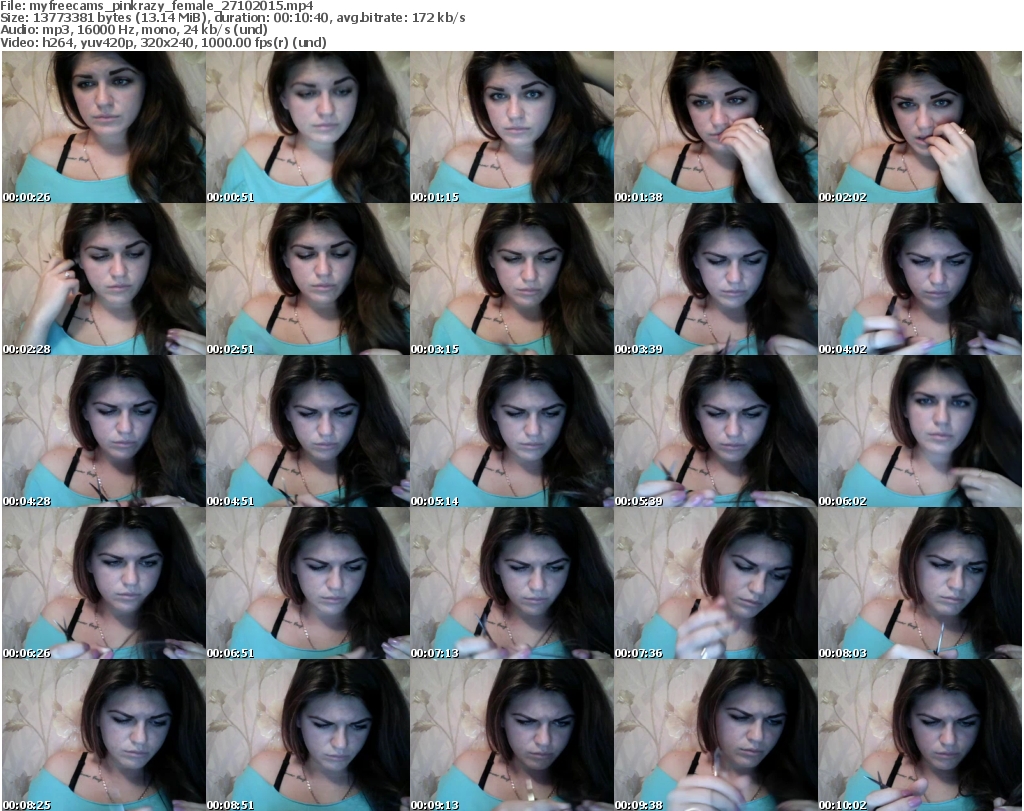Open the thumbnail at 00:02:51
The width and height of the screenshot is (1024, 811).
[x=308, y=279]
